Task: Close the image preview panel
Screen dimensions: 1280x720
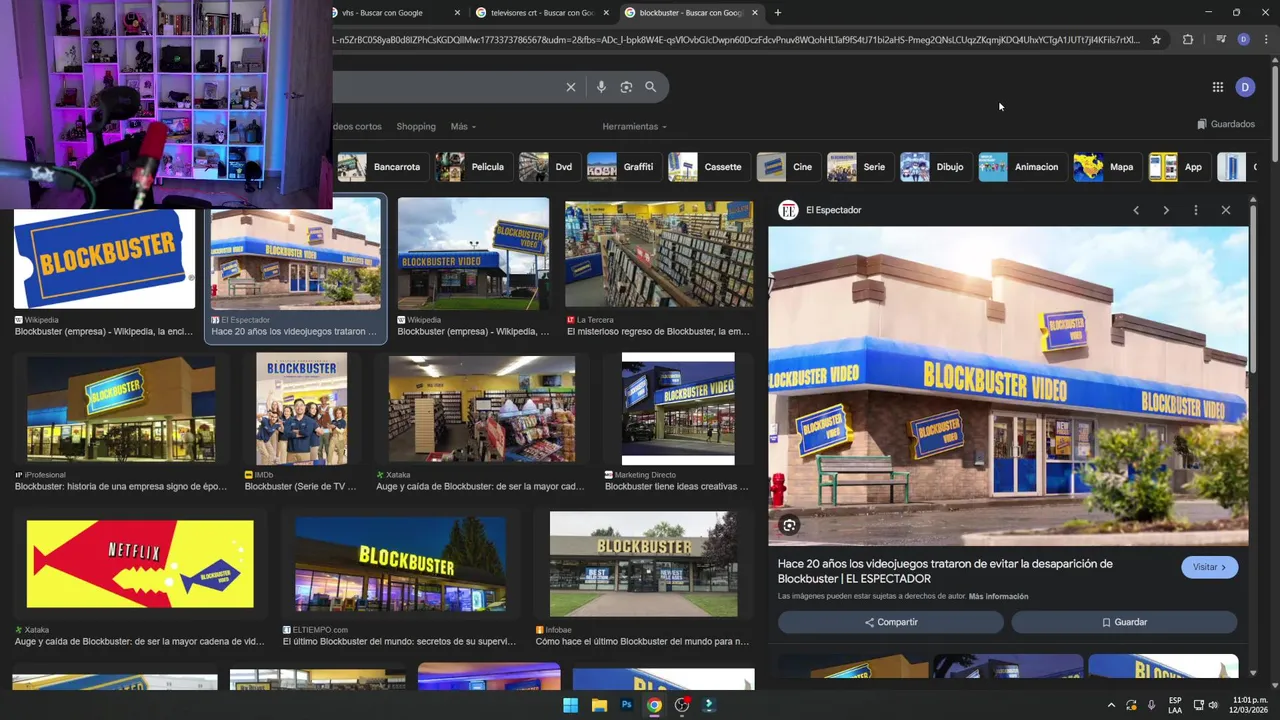Action: click(x=1226, y=210)
